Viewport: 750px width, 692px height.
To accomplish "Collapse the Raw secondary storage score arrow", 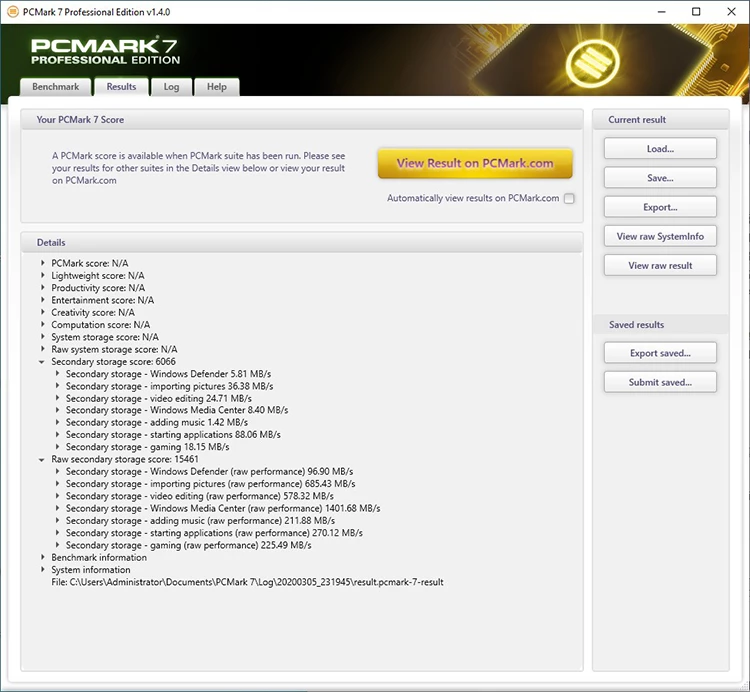I will click(x=42, y=460).
